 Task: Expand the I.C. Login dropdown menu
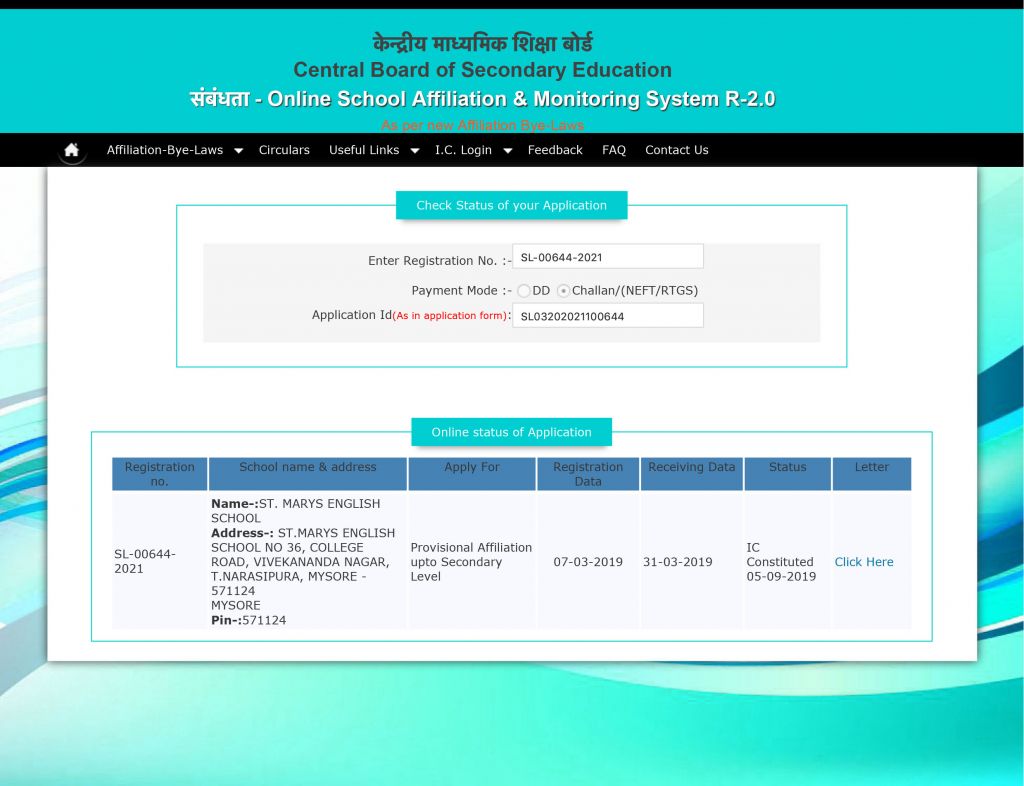coord(463,150)
